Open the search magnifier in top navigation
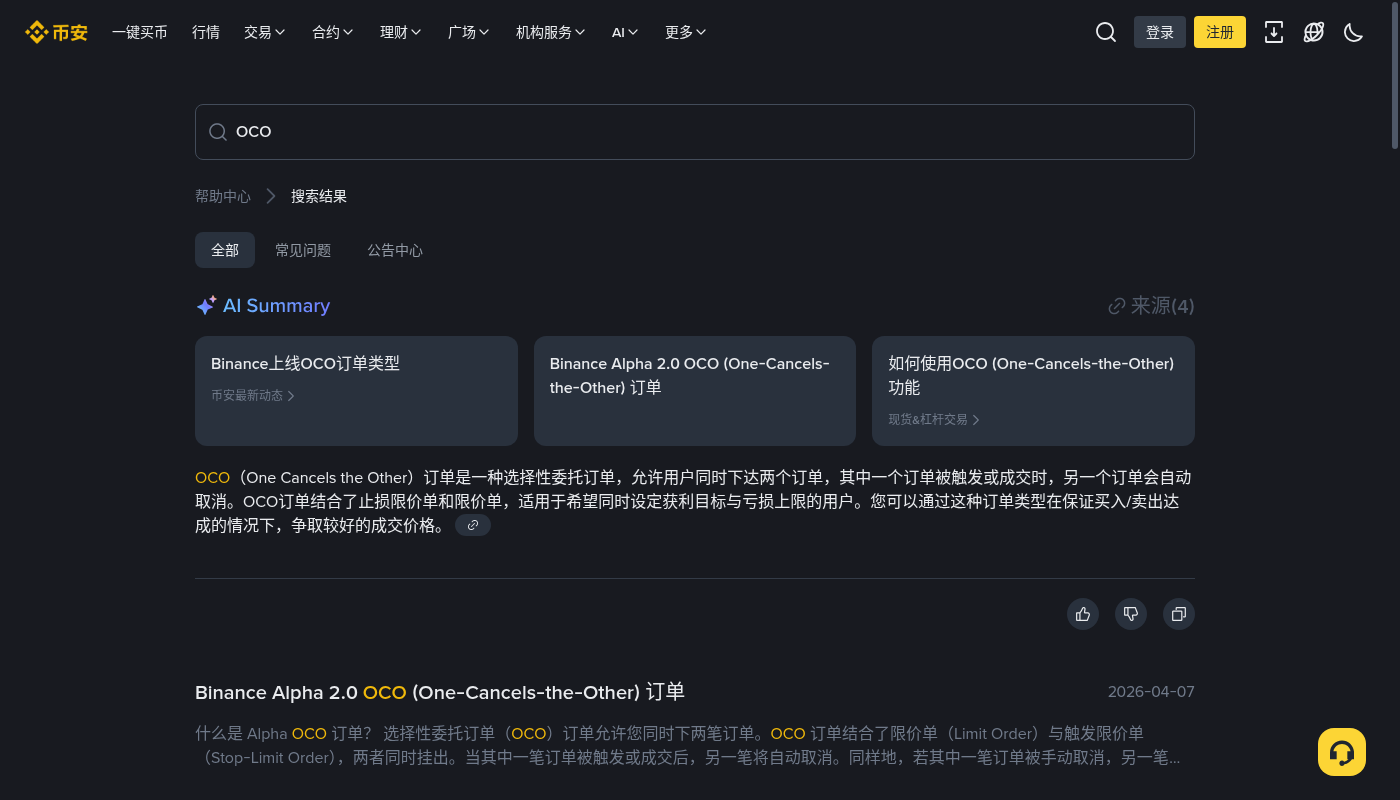 (1106, 32)
